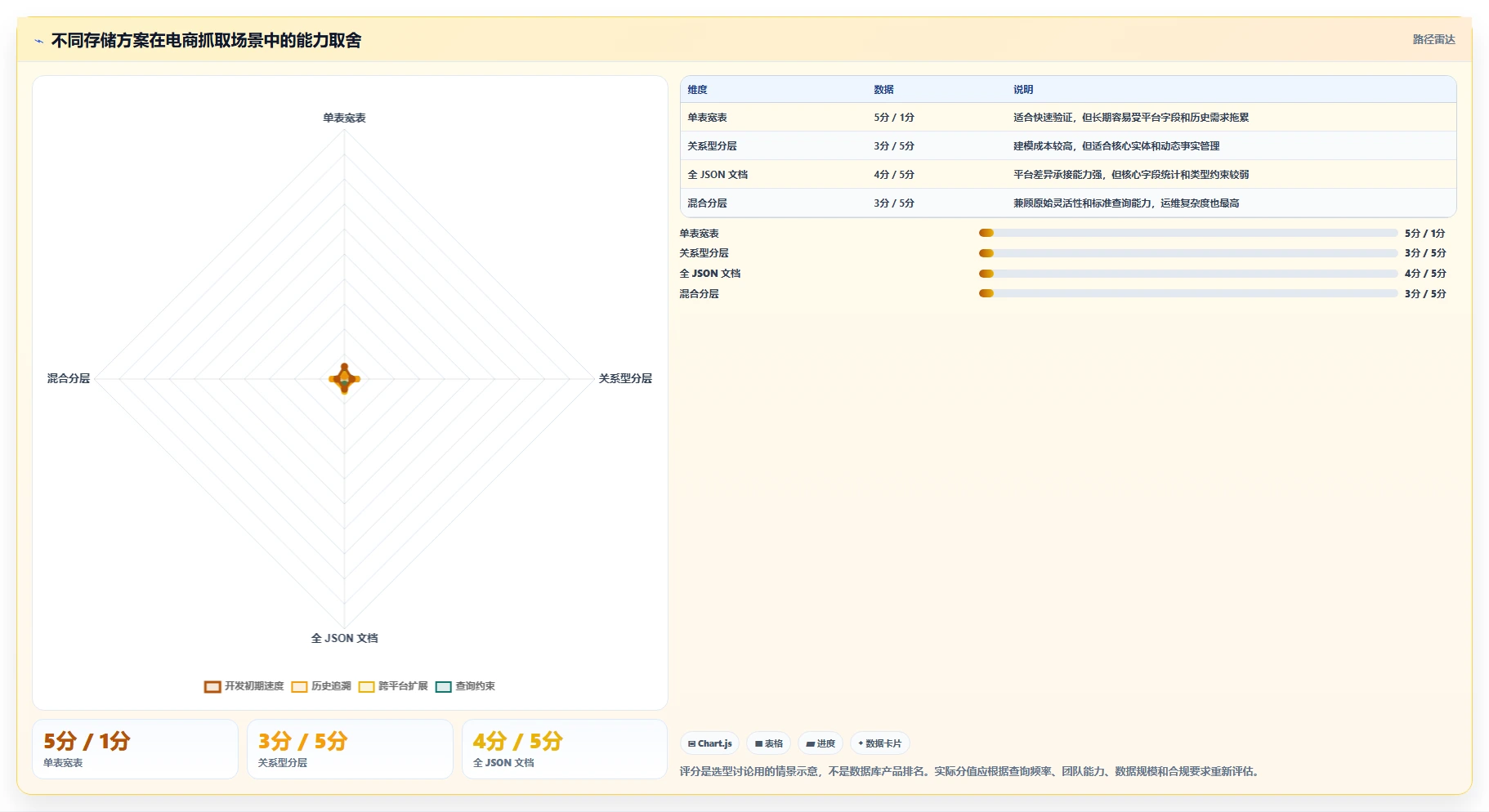Open the 3分 / 5分 关系型分层 stat card
Image resolution: width=1489 pixels, height=812 pixels.
coord(350,749)
